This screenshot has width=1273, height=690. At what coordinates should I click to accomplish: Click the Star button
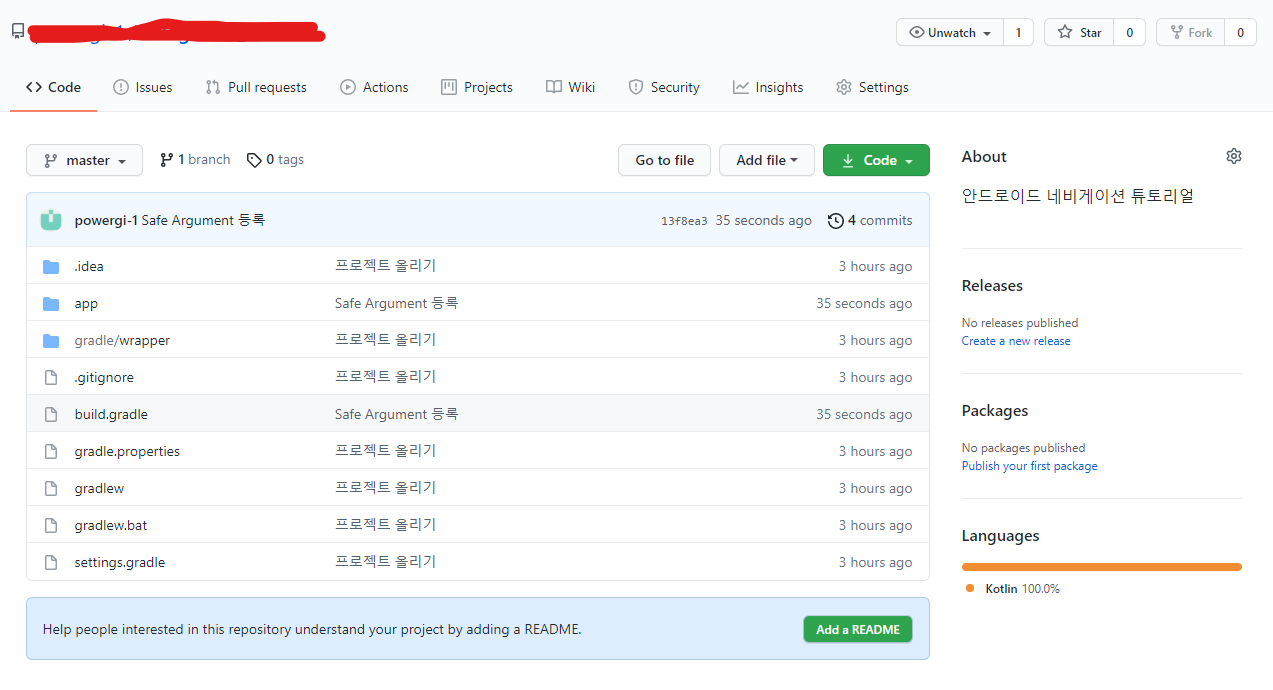click(1079, 32)
